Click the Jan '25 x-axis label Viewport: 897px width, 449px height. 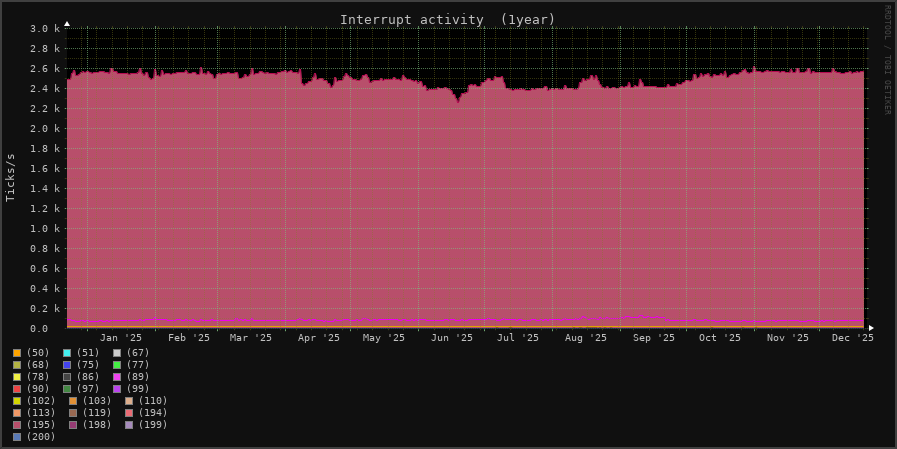coord(121,338)
